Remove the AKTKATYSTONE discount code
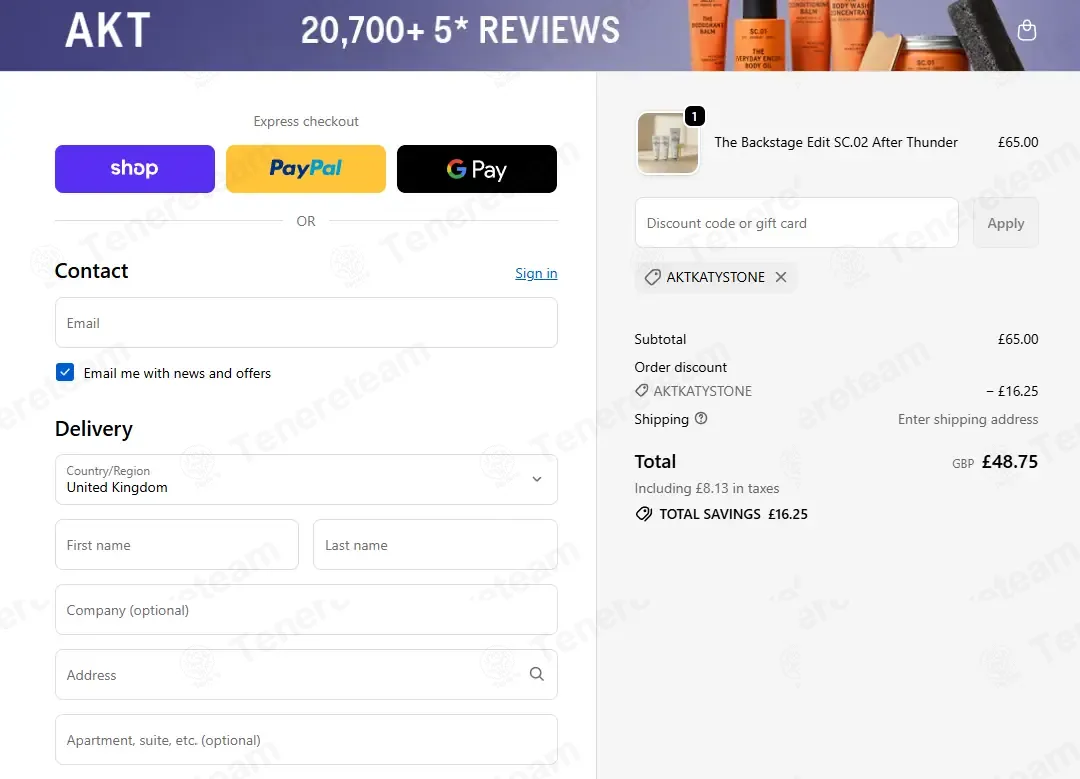1080x779 pixels. [x=780, y=277]
